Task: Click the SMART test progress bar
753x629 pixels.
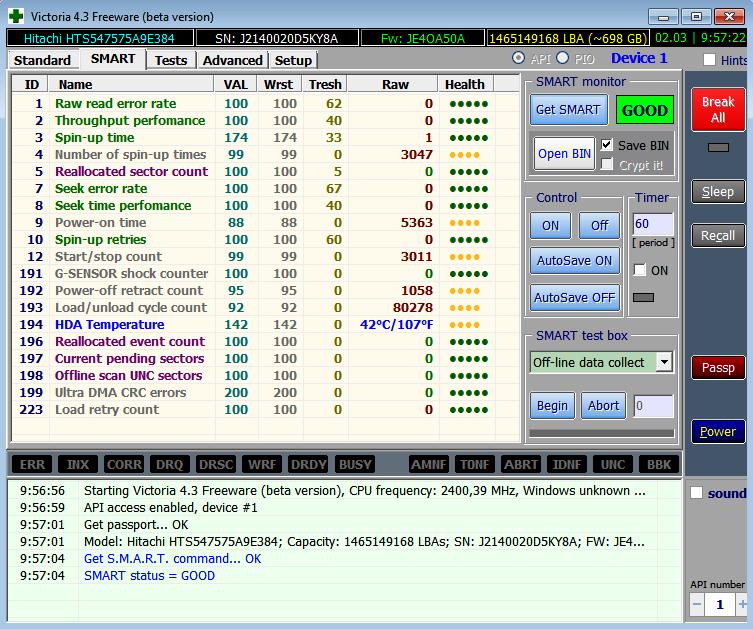Action: (x=602, y=433)
